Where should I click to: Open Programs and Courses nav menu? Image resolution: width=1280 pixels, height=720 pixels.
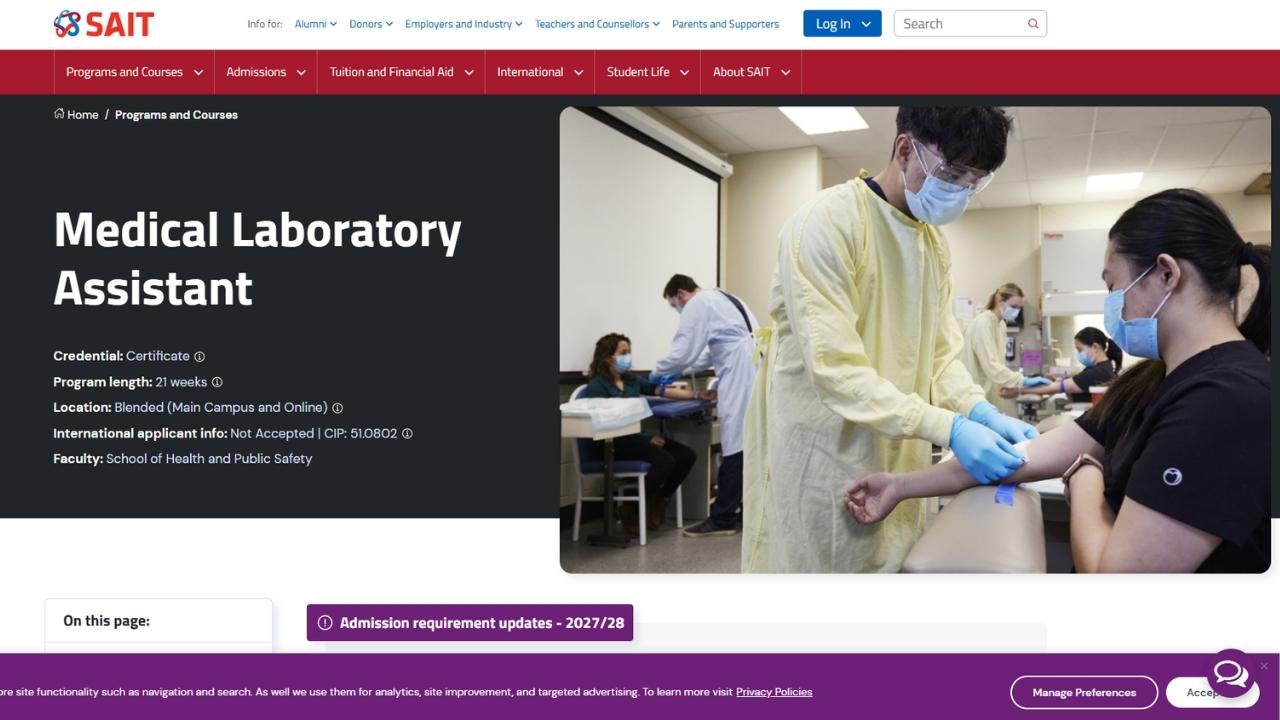tap(134, 72)
